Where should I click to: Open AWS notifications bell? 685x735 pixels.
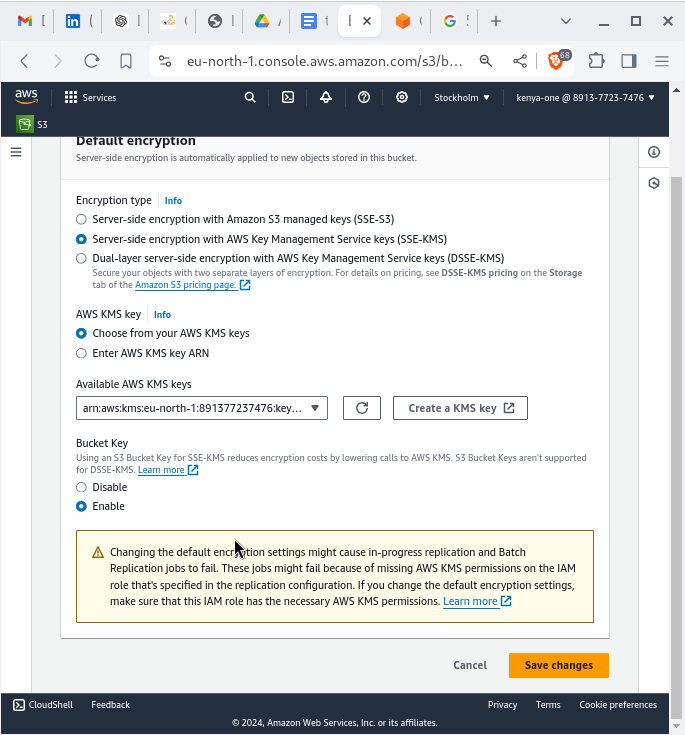tap(326, 98)
